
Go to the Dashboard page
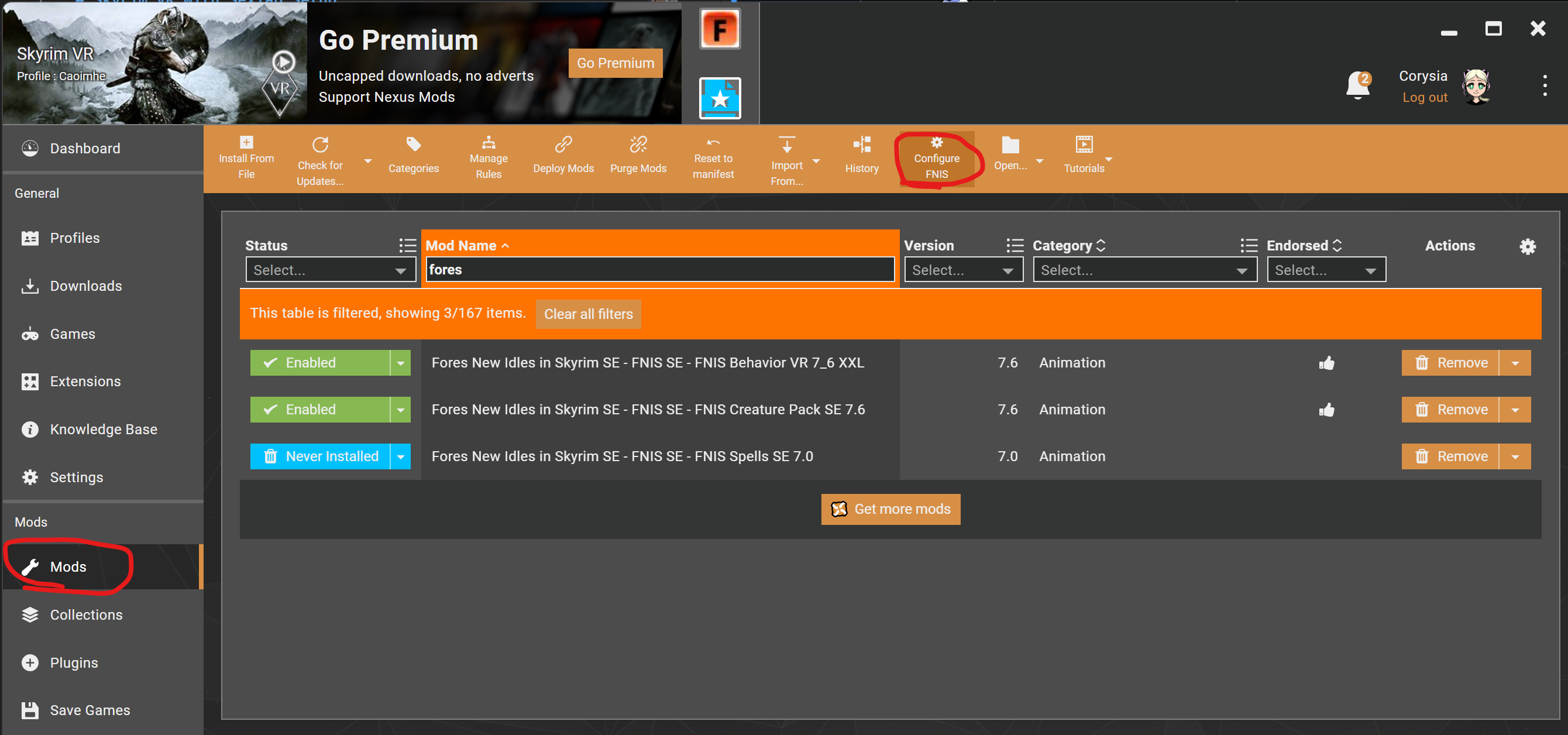click(103, 149)
